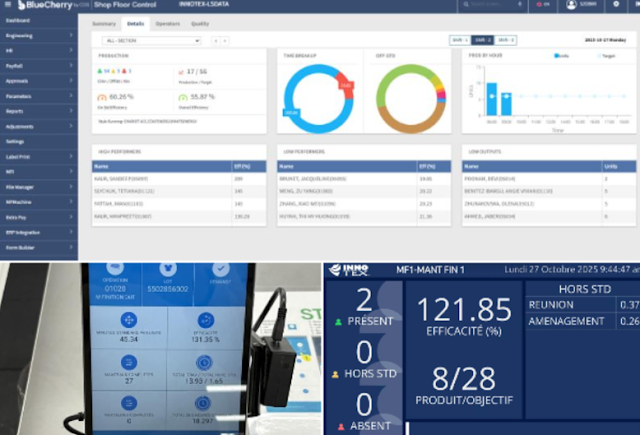Select the Shift - 1 toggle button

[x=460, y=40]
